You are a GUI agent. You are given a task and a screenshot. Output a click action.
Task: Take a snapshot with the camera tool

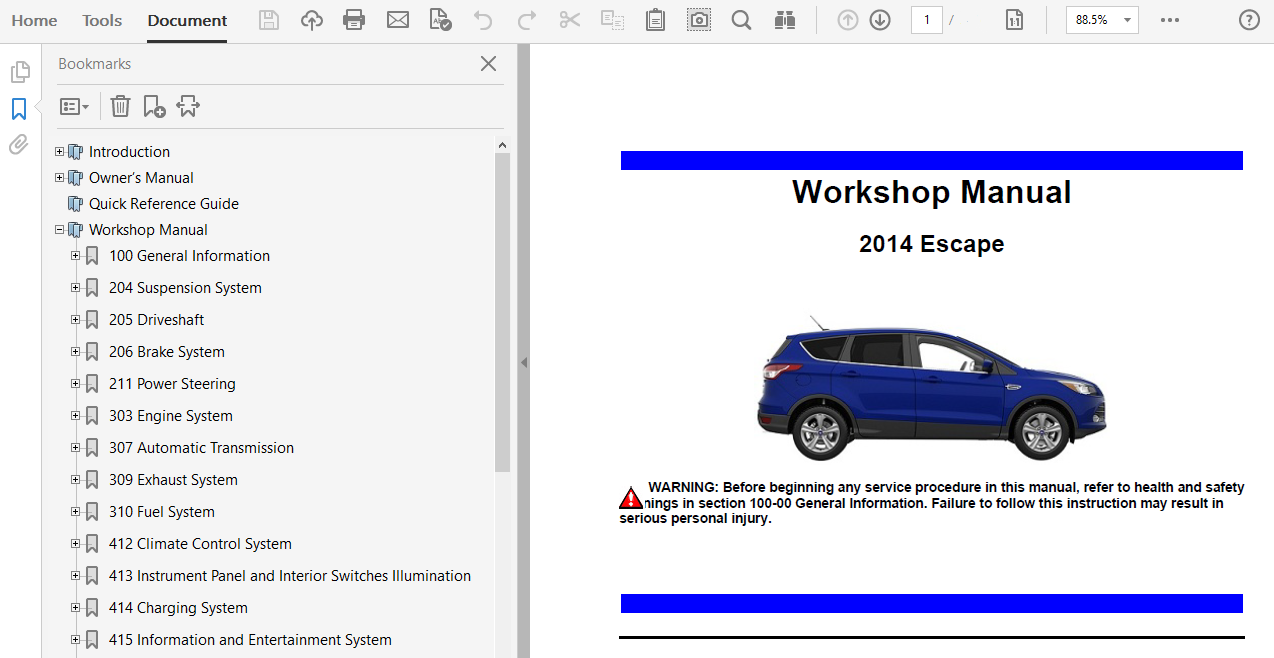click(699, 20)
